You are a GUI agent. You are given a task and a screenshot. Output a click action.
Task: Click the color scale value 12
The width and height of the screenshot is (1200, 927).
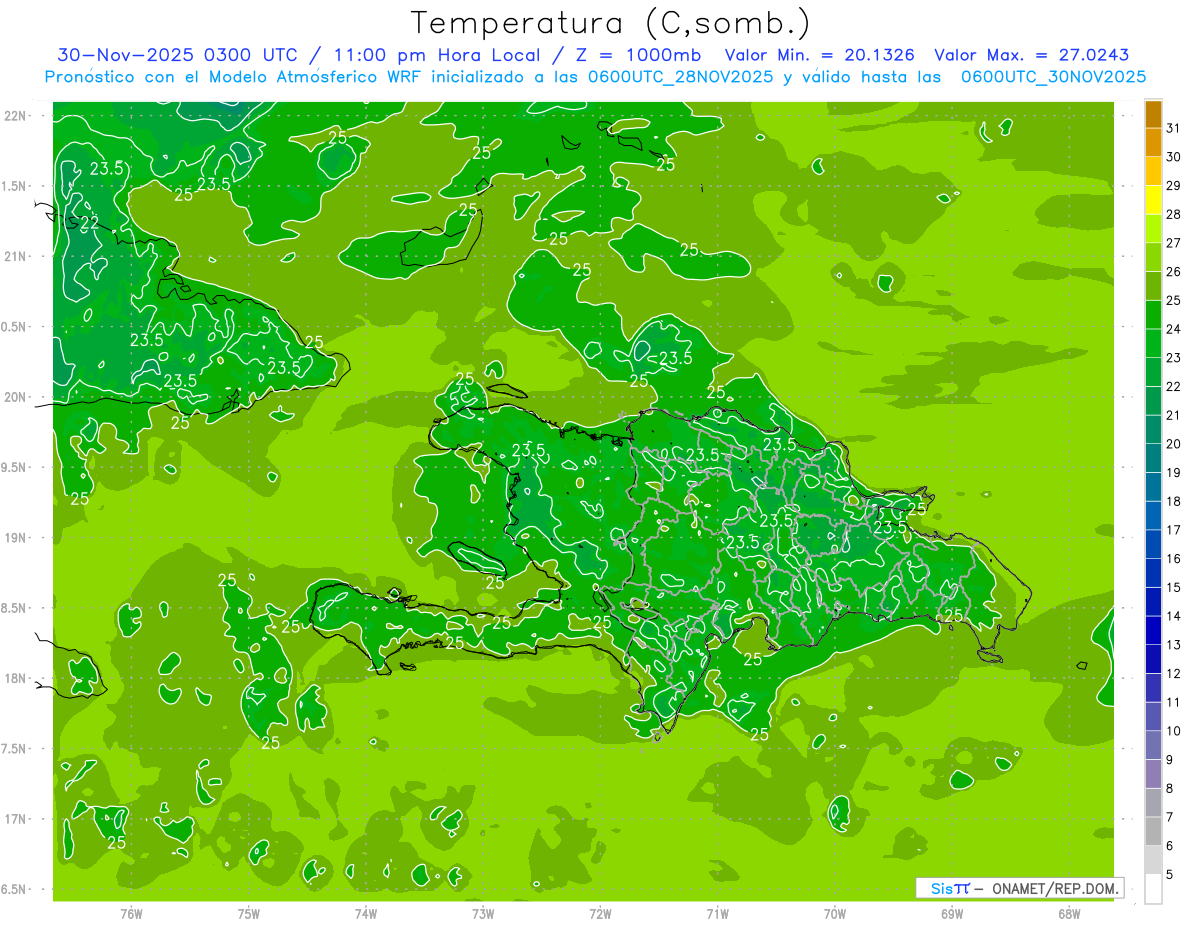pyautogui.click(x=1174, y=674)
